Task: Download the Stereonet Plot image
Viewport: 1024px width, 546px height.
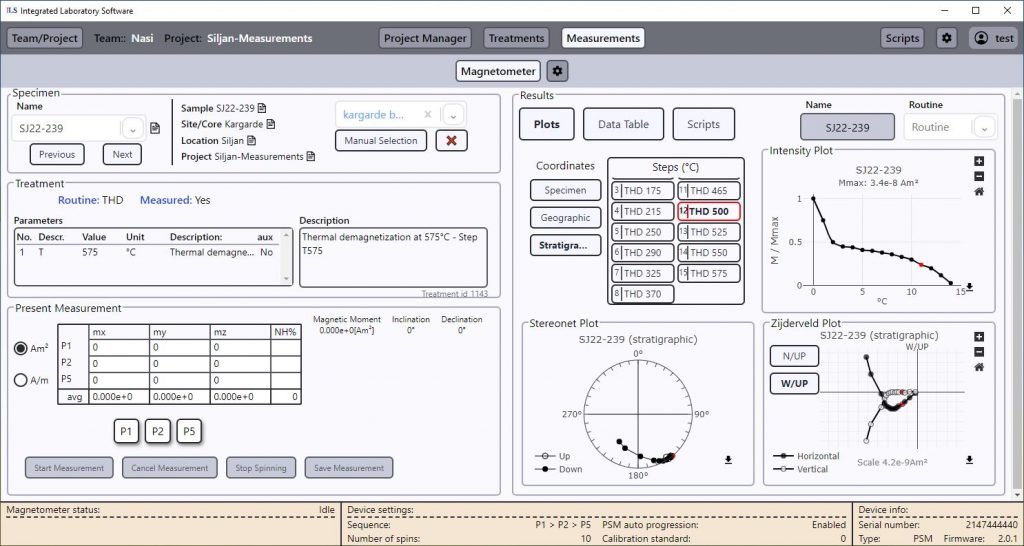Action: 728,460
